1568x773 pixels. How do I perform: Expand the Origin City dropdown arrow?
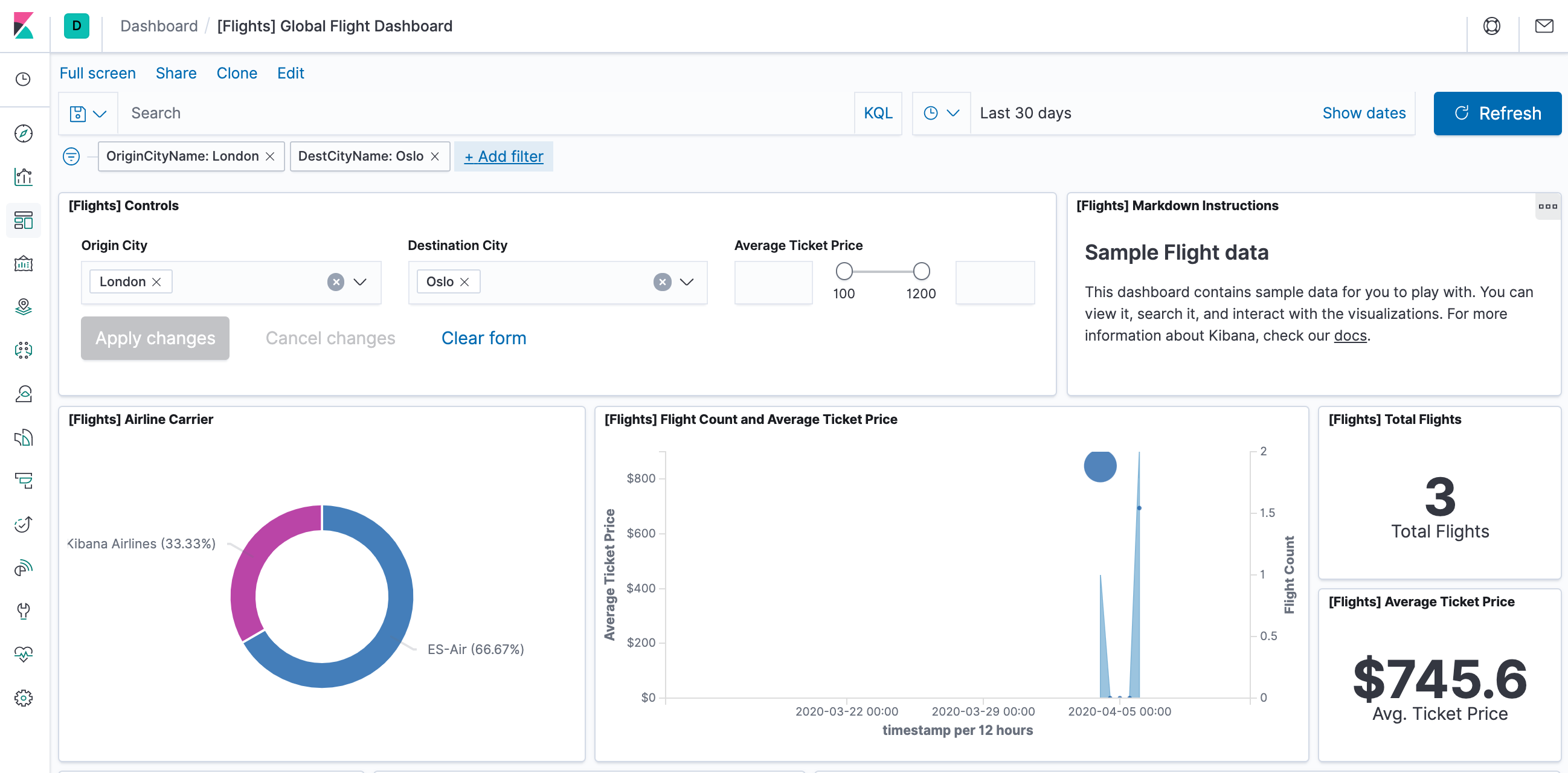click(x=361, y=282)
